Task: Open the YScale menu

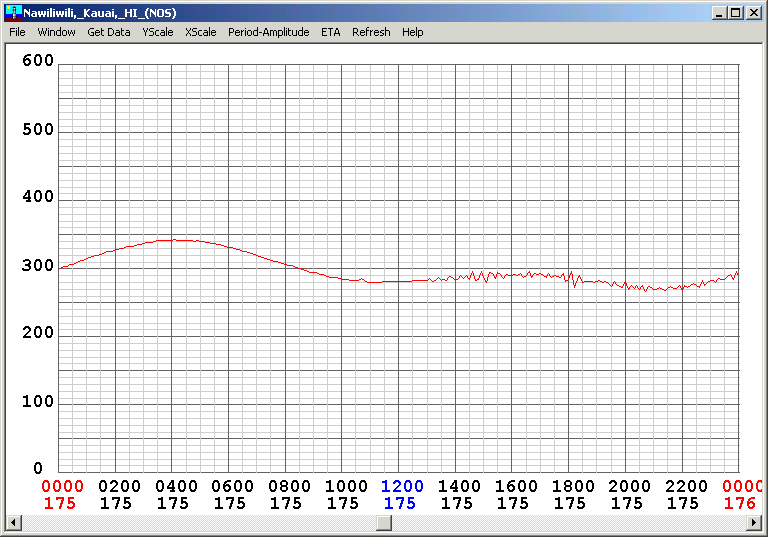Action: pyautogui.click(x=157, y=32)
